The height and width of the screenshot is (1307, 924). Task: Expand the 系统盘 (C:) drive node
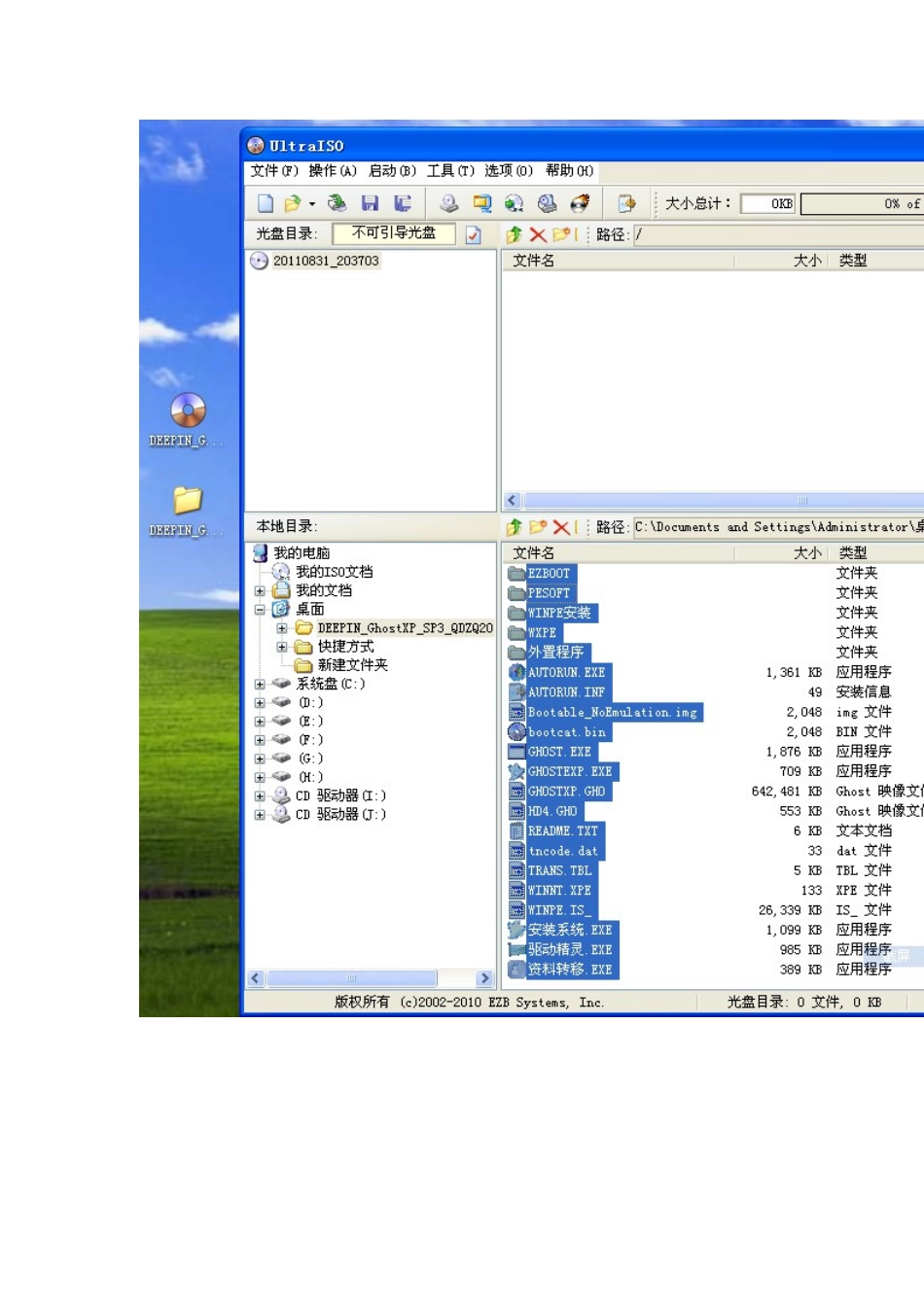[x=260, y=685]
